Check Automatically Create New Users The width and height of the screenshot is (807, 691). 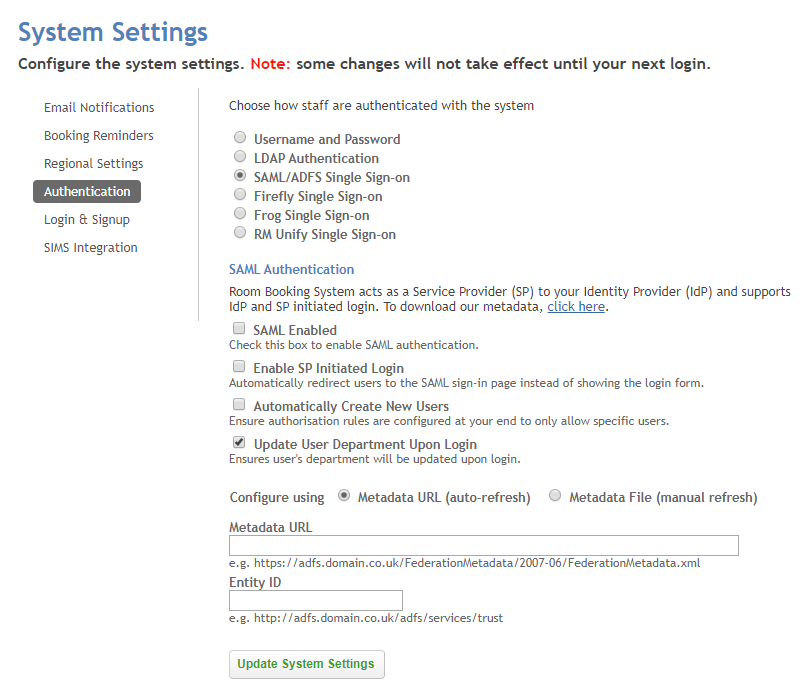click(x=239, y=405)
